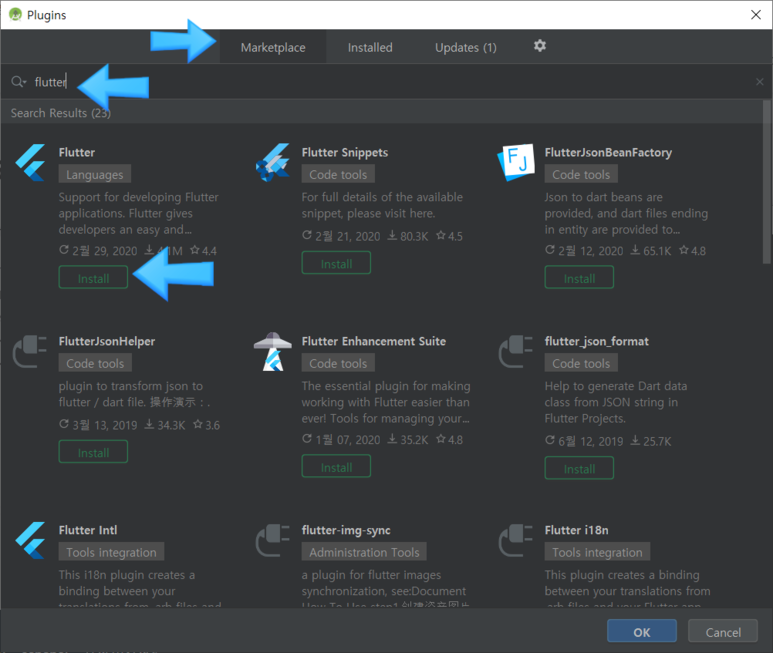Screen dimensions: 773x653
Task: Switch to the Installed tab
Action: (x=370, y=47)
